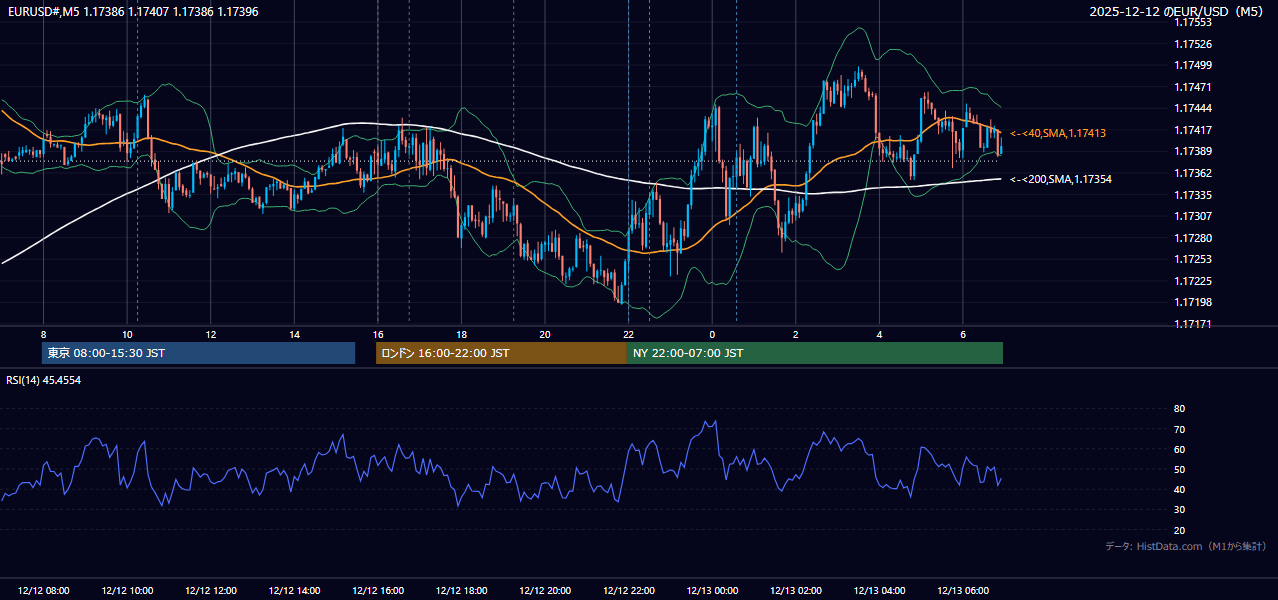Click the 12/12 12:00 time label

click(211, 591)
